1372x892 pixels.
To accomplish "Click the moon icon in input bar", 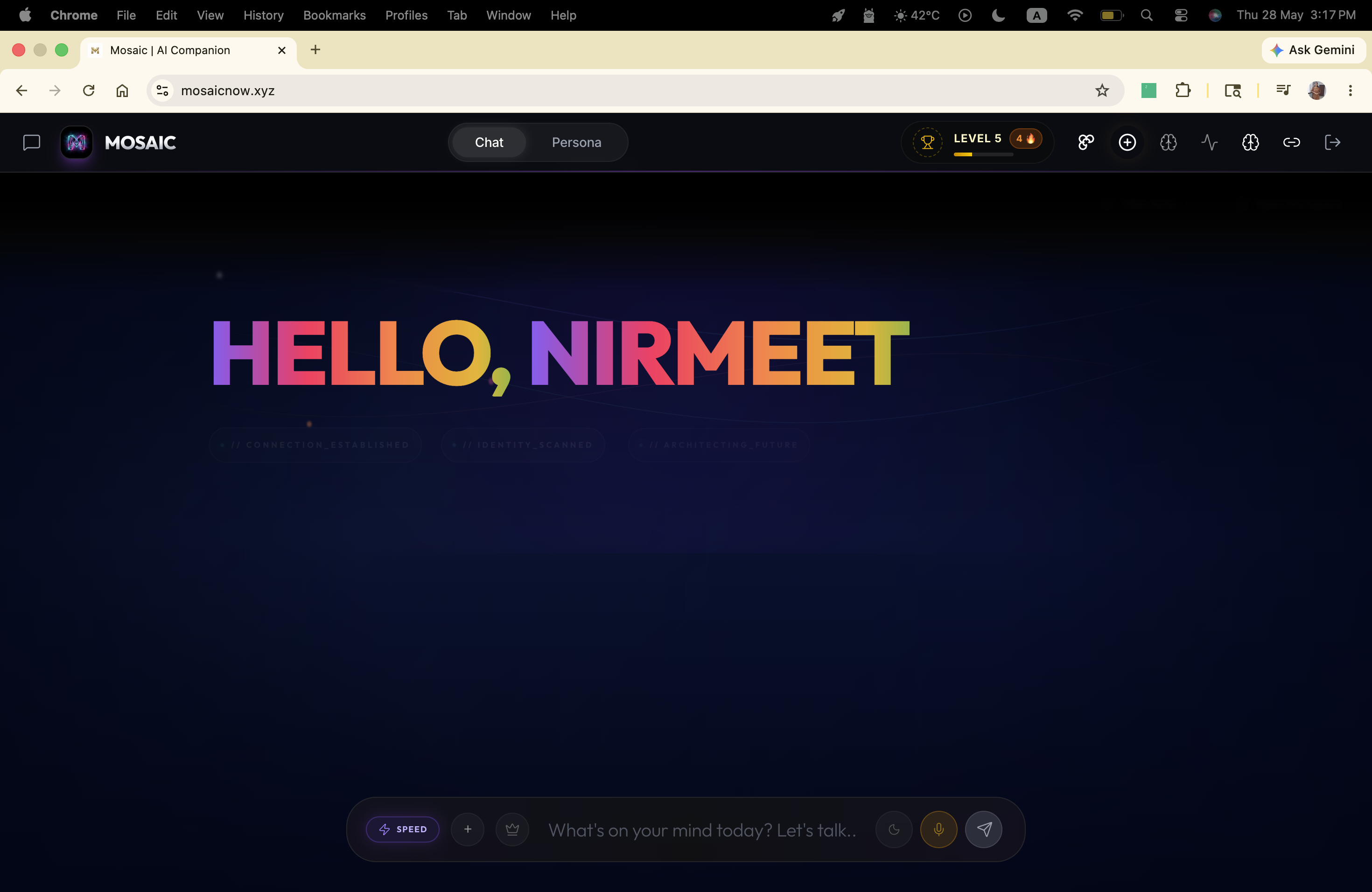I will click(x=894, y=829).
